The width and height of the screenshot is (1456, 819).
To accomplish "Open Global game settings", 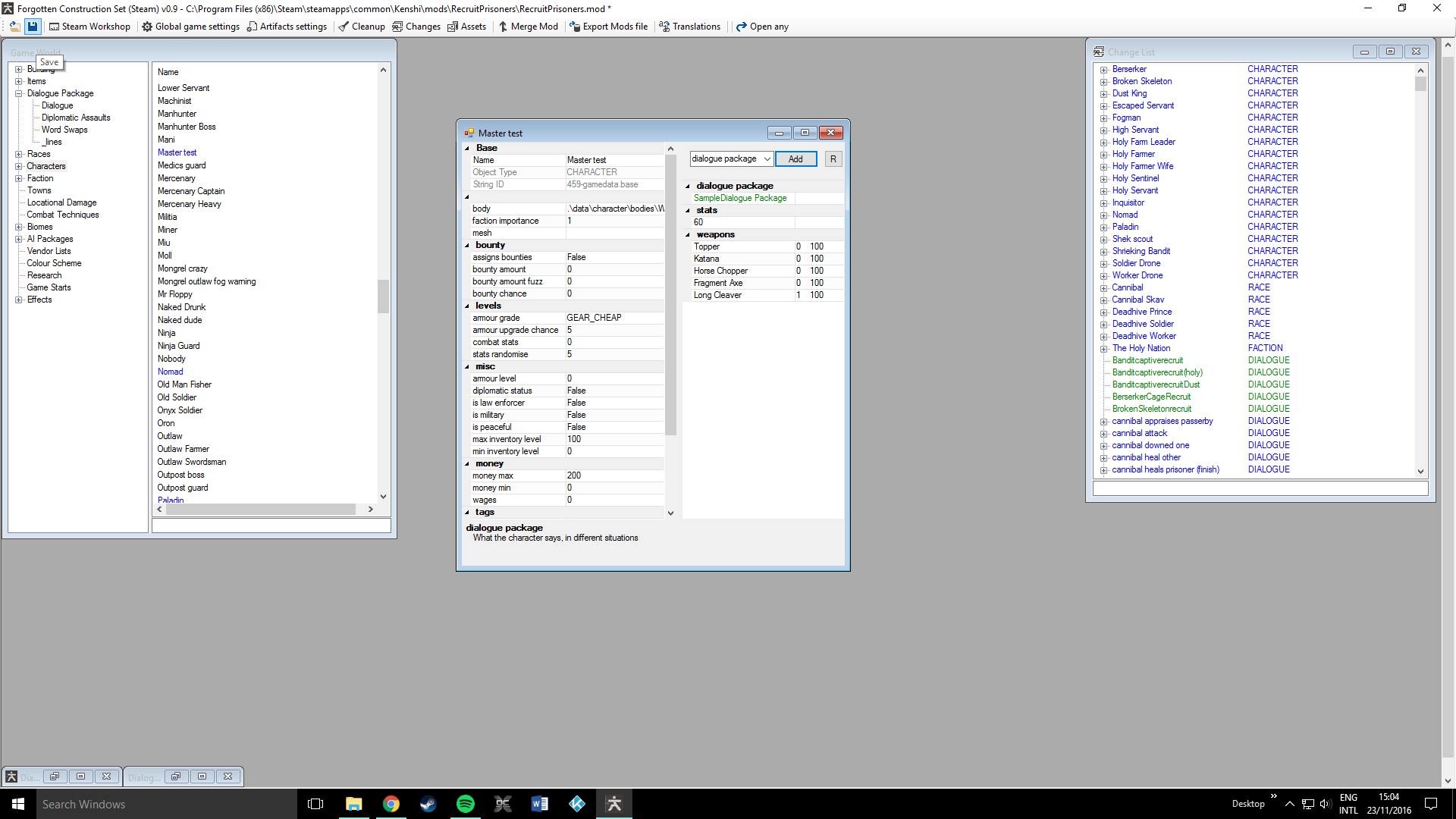I will (190, 27).
